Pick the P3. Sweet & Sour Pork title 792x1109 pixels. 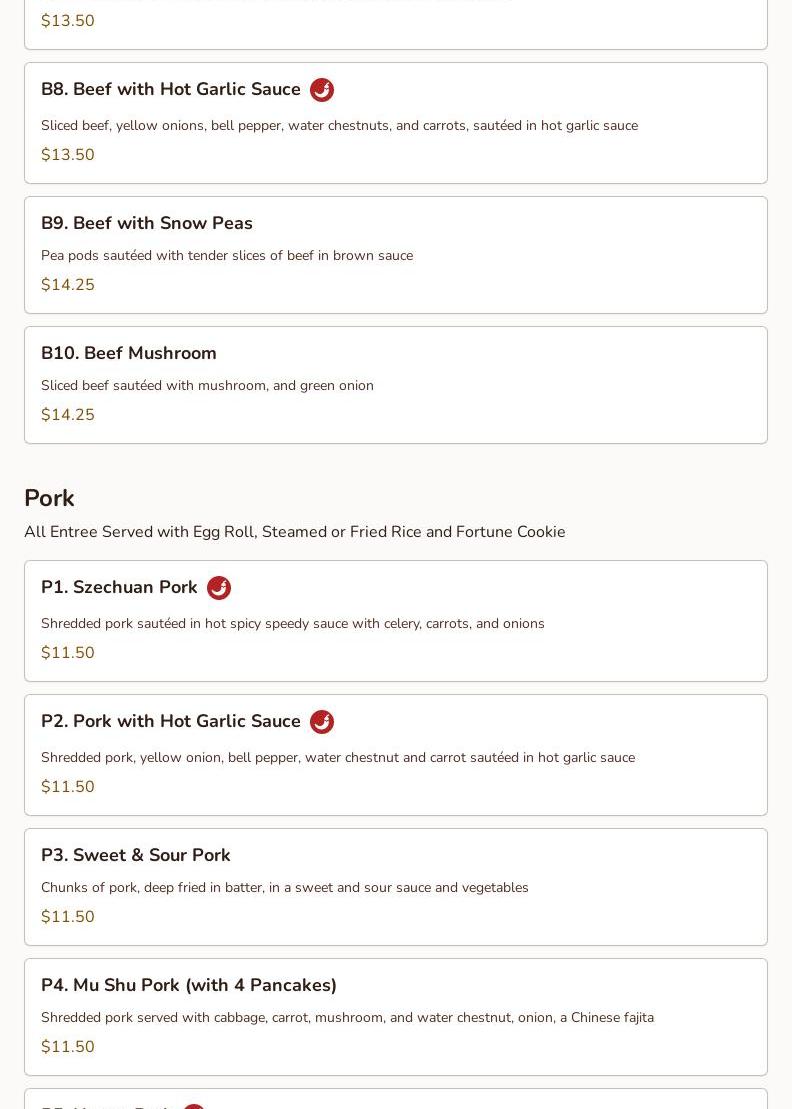click(x=136, y=855)
